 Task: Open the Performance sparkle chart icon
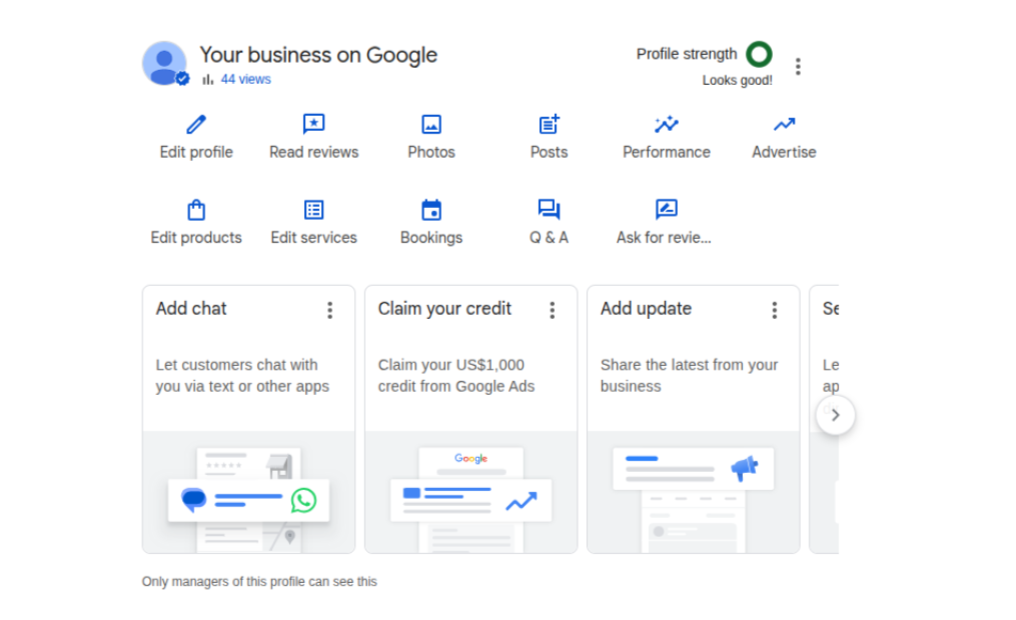tap(666, 124)
